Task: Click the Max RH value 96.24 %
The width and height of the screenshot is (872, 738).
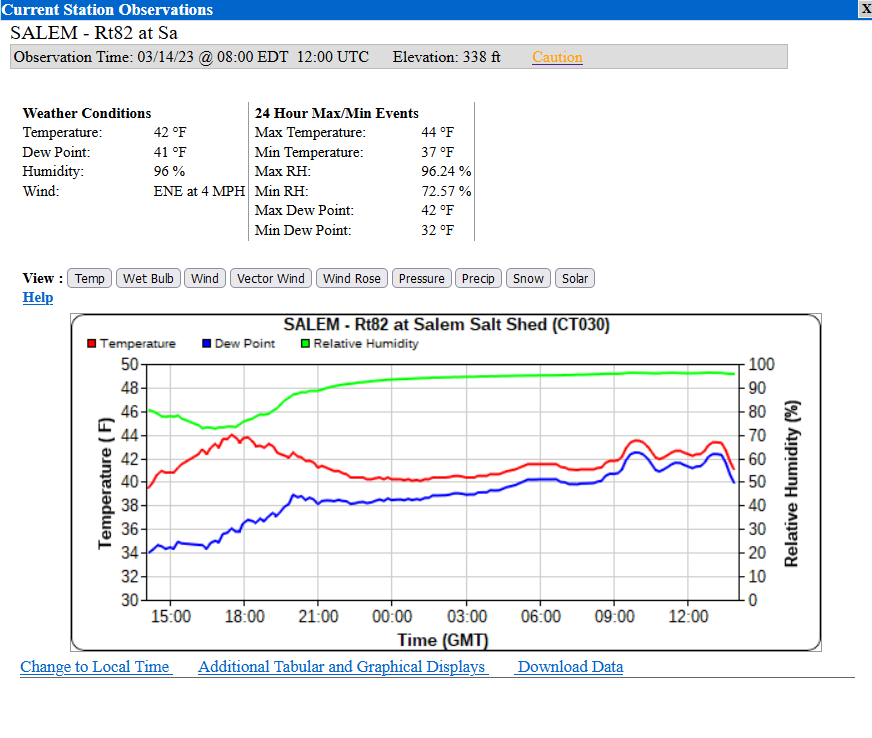Action: 446,171
